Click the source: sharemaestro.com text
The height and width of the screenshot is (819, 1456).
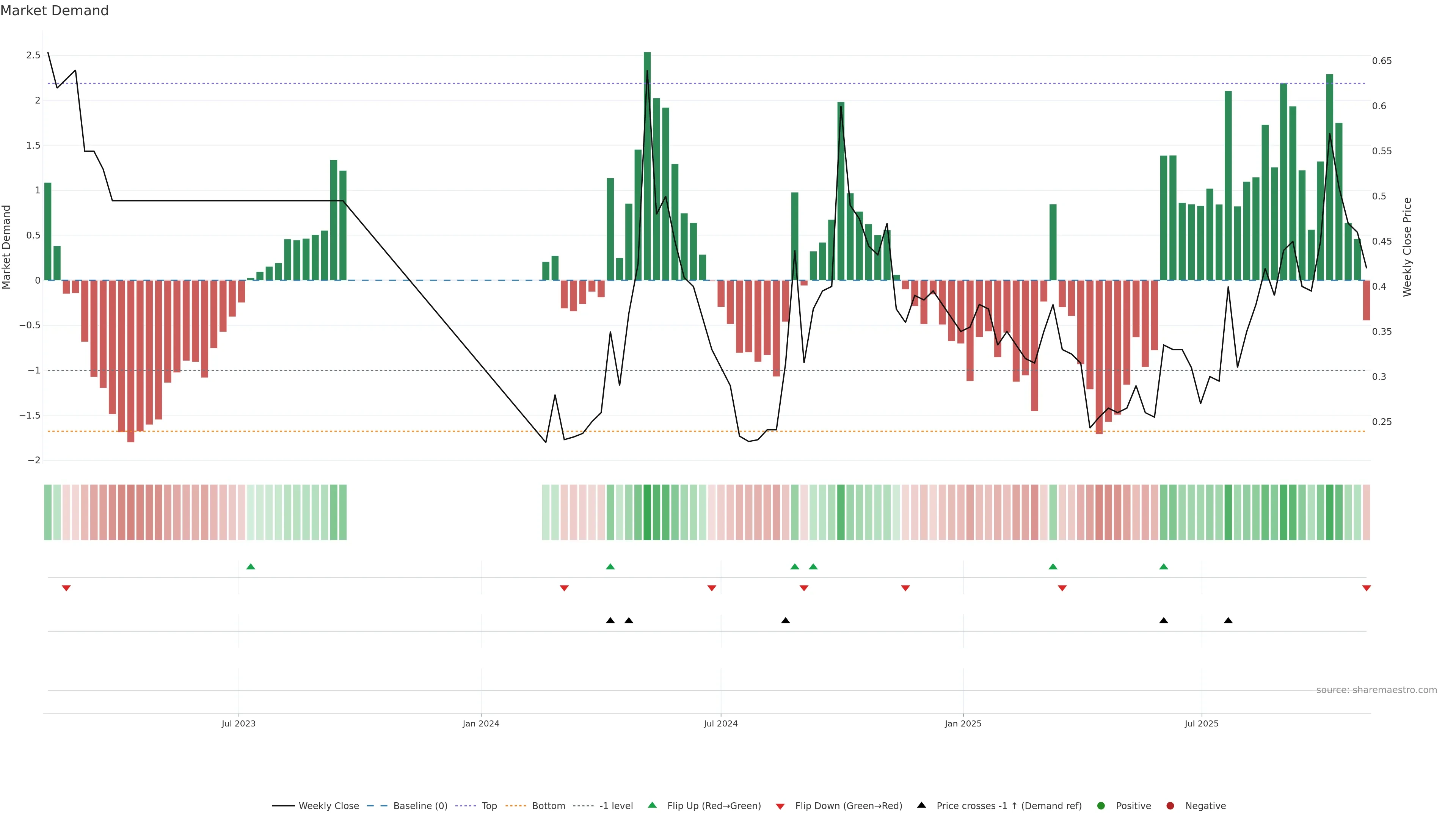coord(1376,690)
